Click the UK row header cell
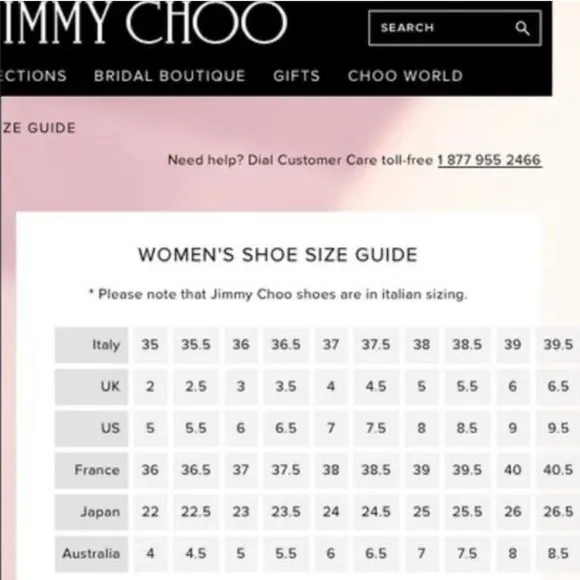580x580 pixels. click(x=91, y=387)
